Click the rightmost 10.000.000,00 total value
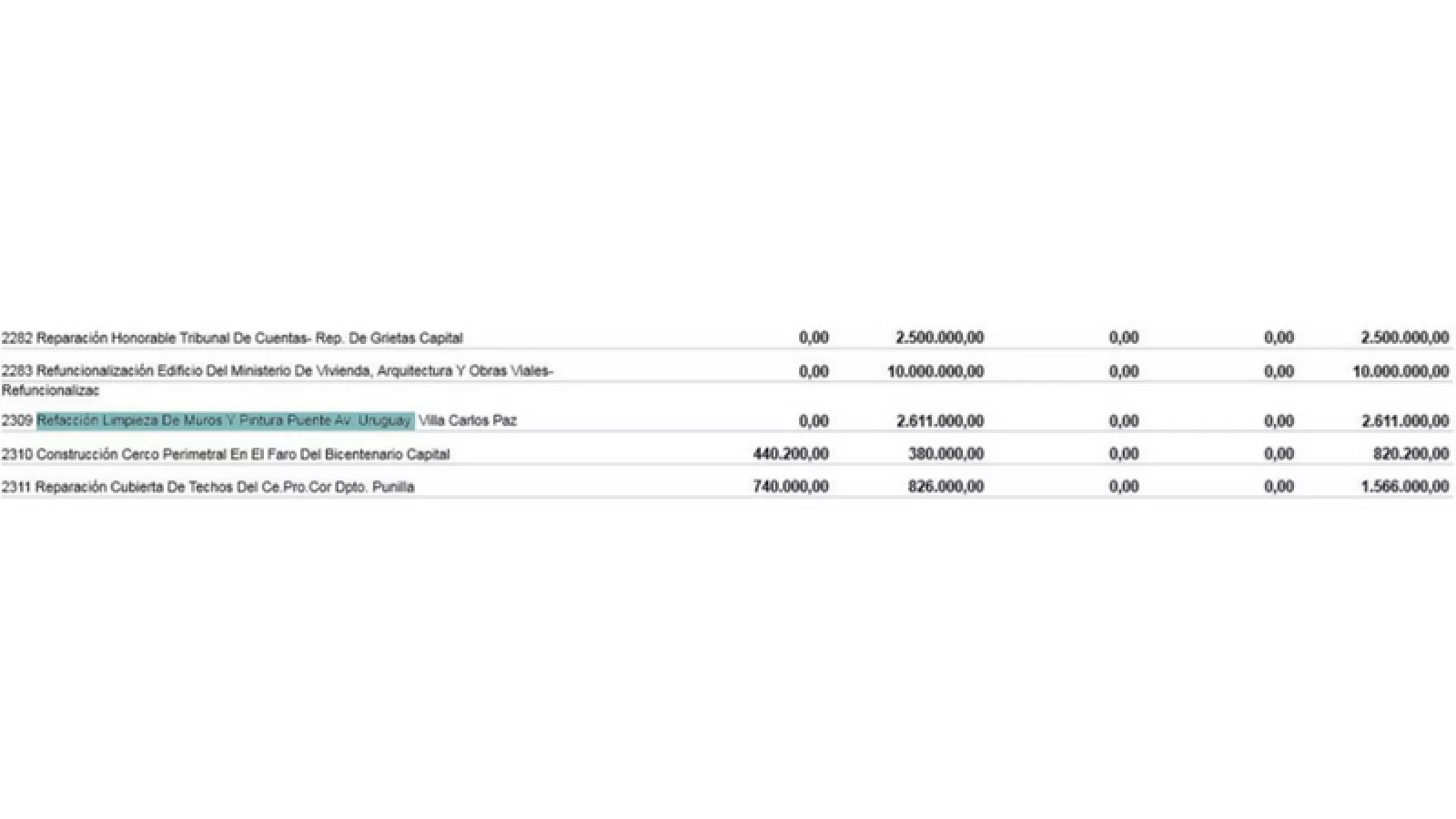 (x=1400, y=371)
